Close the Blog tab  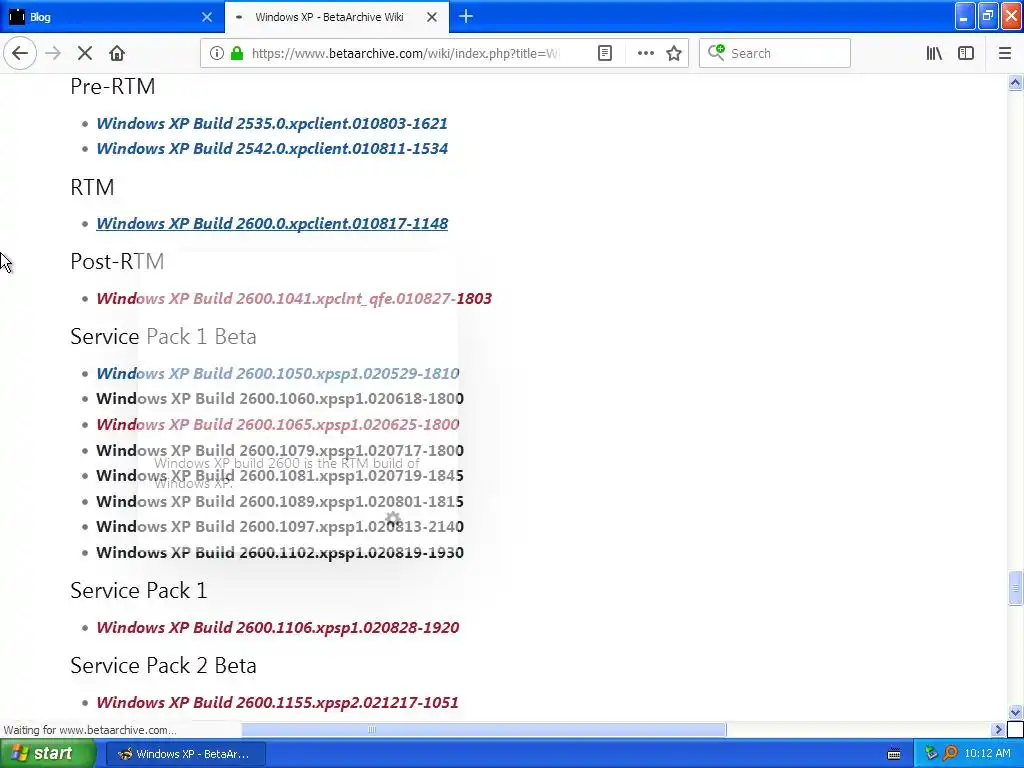pos(207,17)
